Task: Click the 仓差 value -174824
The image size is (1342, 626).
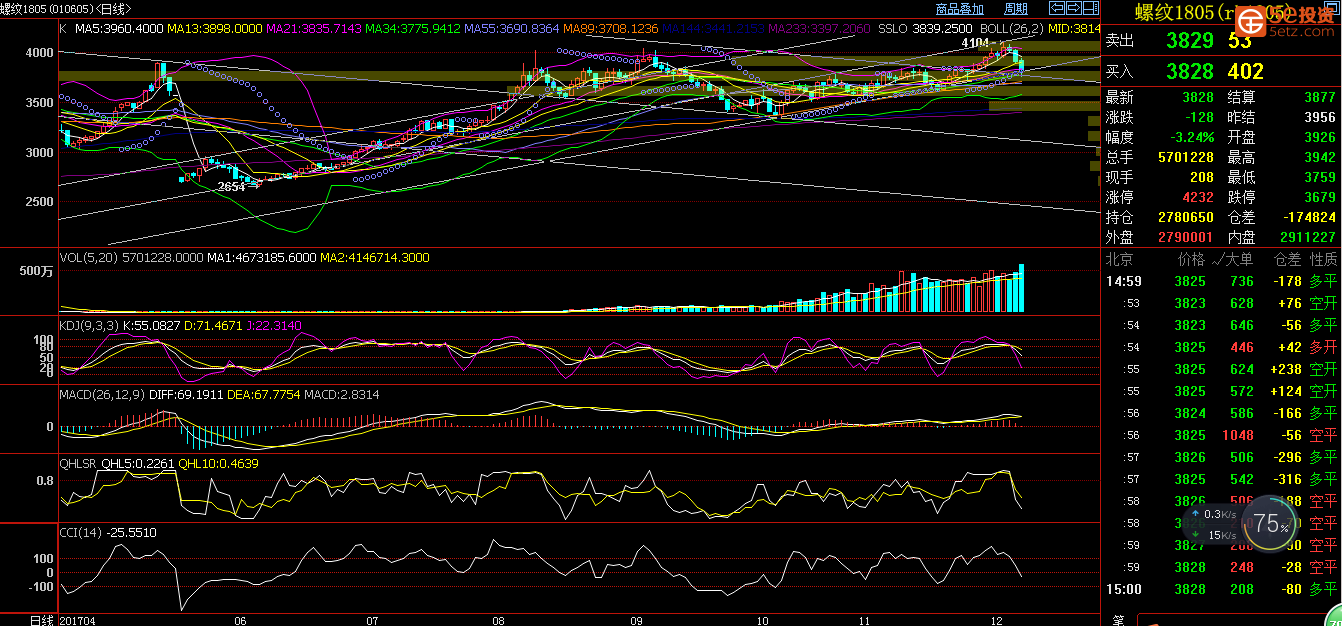Action: click(1310, 217)
